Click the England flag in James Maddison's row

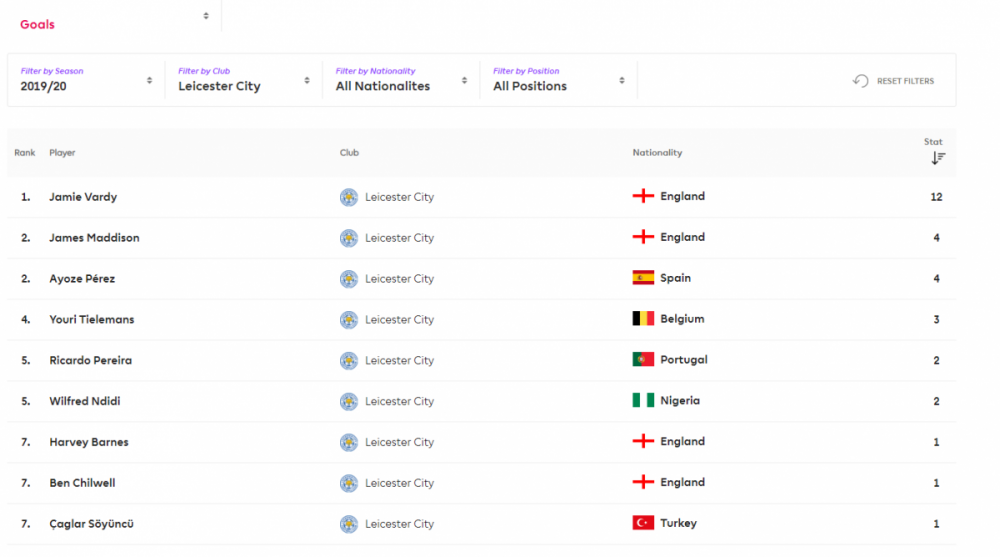643,237
